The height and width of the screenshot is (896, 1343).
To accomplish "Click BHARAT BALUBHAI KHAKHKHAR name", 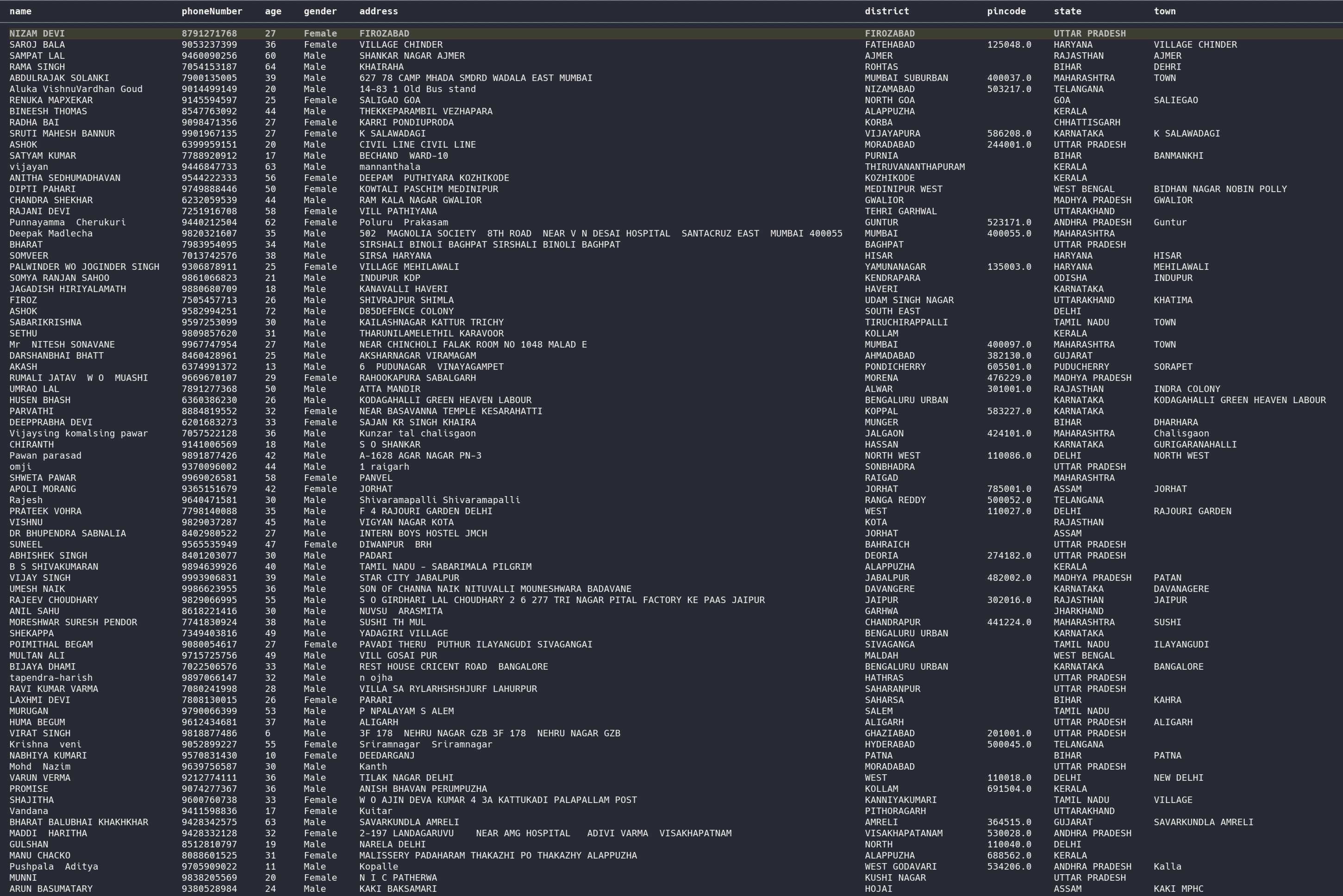I will pos(78,822).
